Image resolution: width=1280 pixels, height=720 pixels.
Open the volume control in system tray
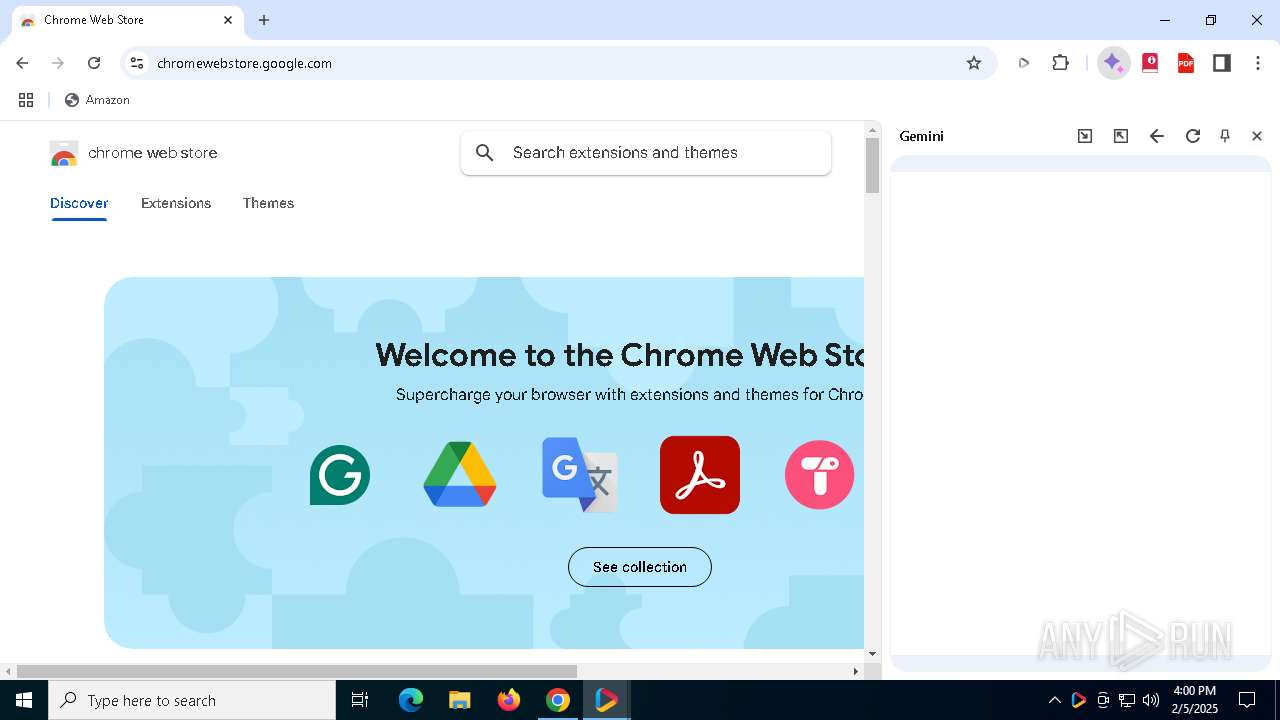tap(1151, 700)
